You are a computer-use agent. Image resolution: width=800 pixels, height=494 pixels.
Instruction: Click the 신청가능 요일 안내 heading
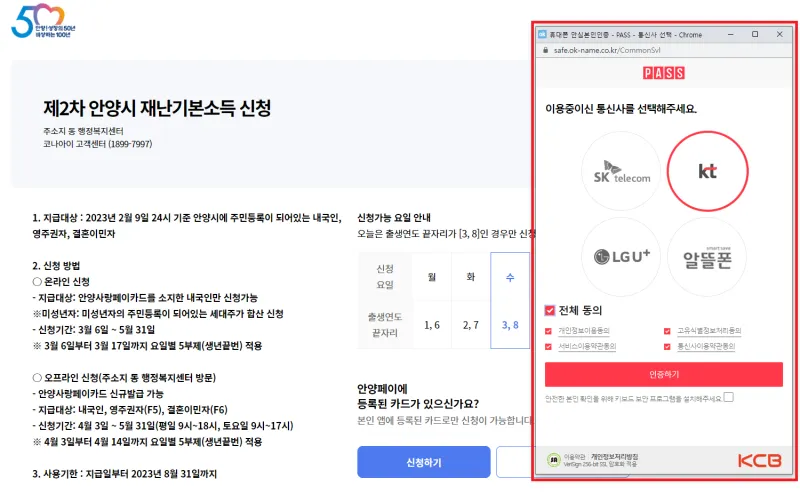[394, 218]
